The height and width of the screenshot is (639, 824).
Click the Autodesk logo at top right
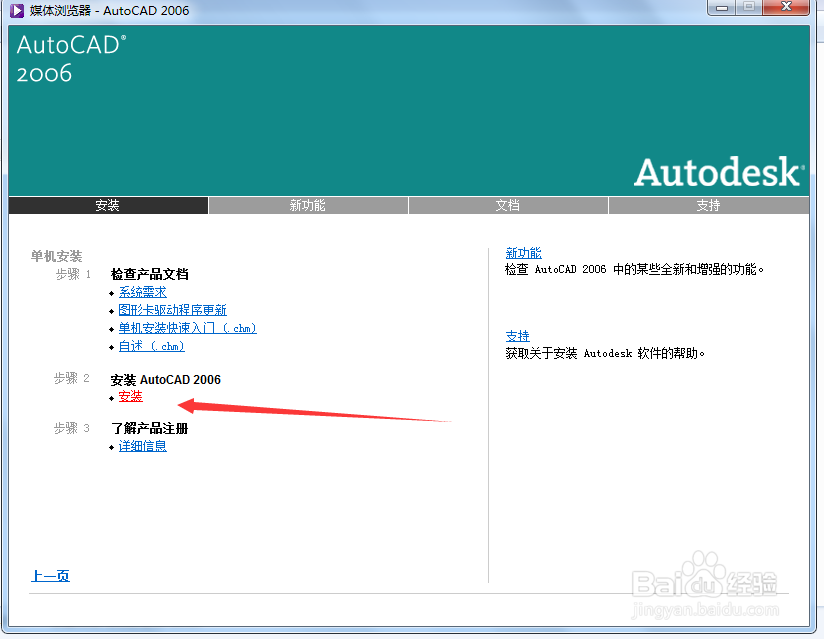[x=716, y=172]
